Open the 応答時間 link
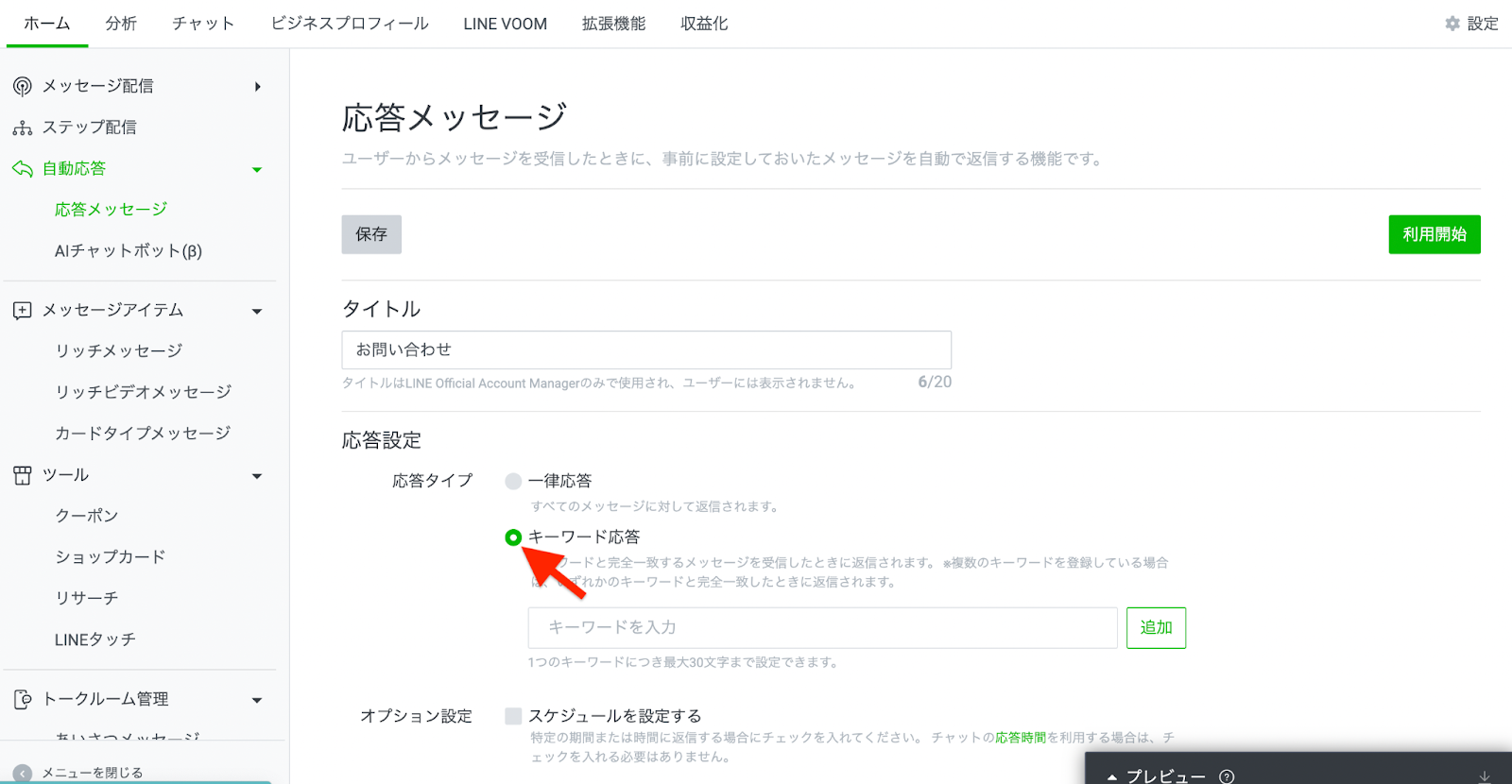The width and height of the screenshot is (1512, 784). click(1020, 738)
